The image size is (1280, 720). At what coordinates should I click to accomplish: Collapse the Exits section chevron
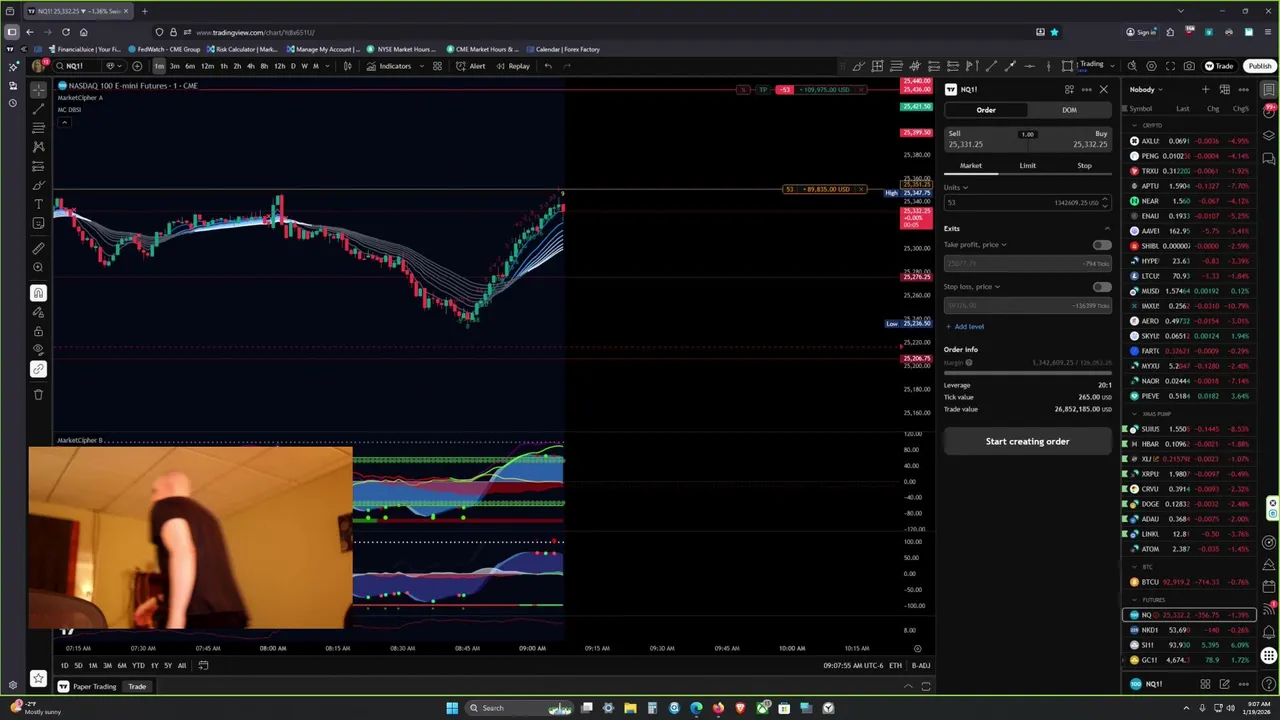point(1106,229)
